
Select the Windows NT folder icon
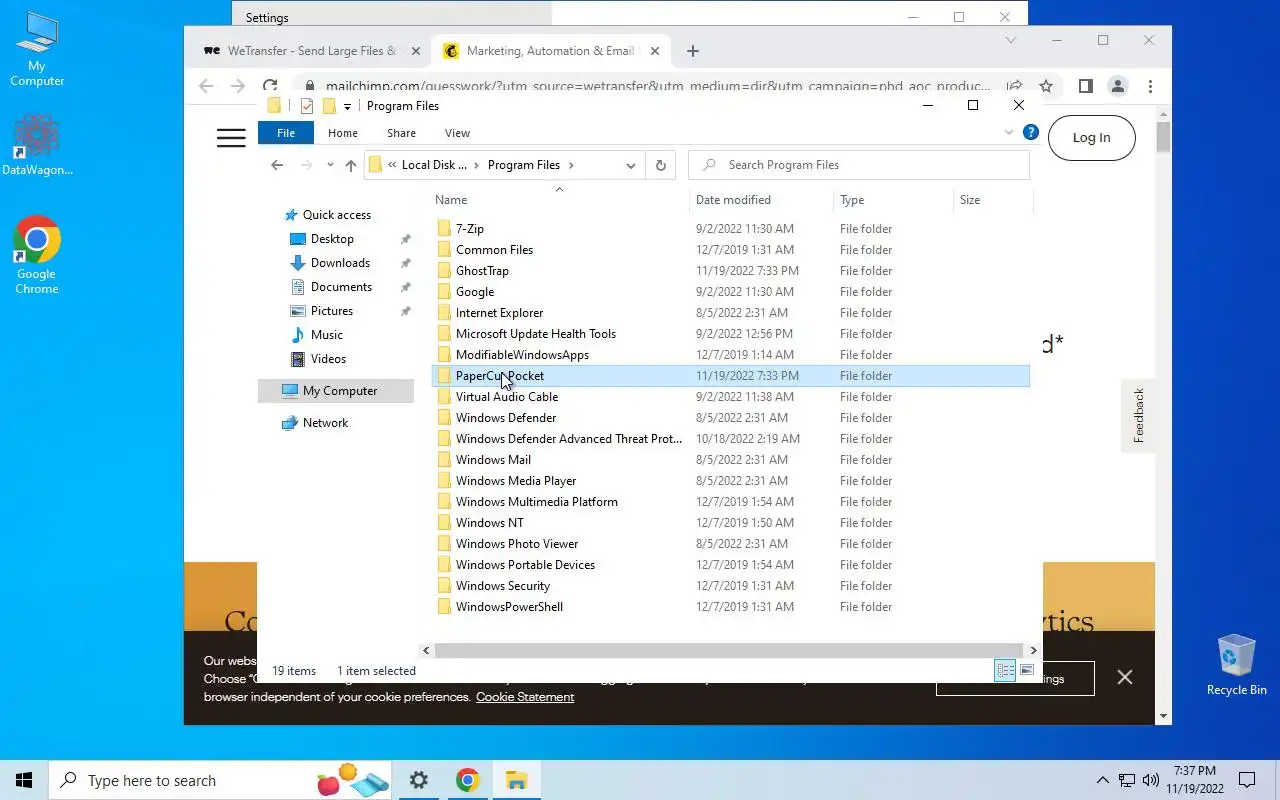pos(445,523)
